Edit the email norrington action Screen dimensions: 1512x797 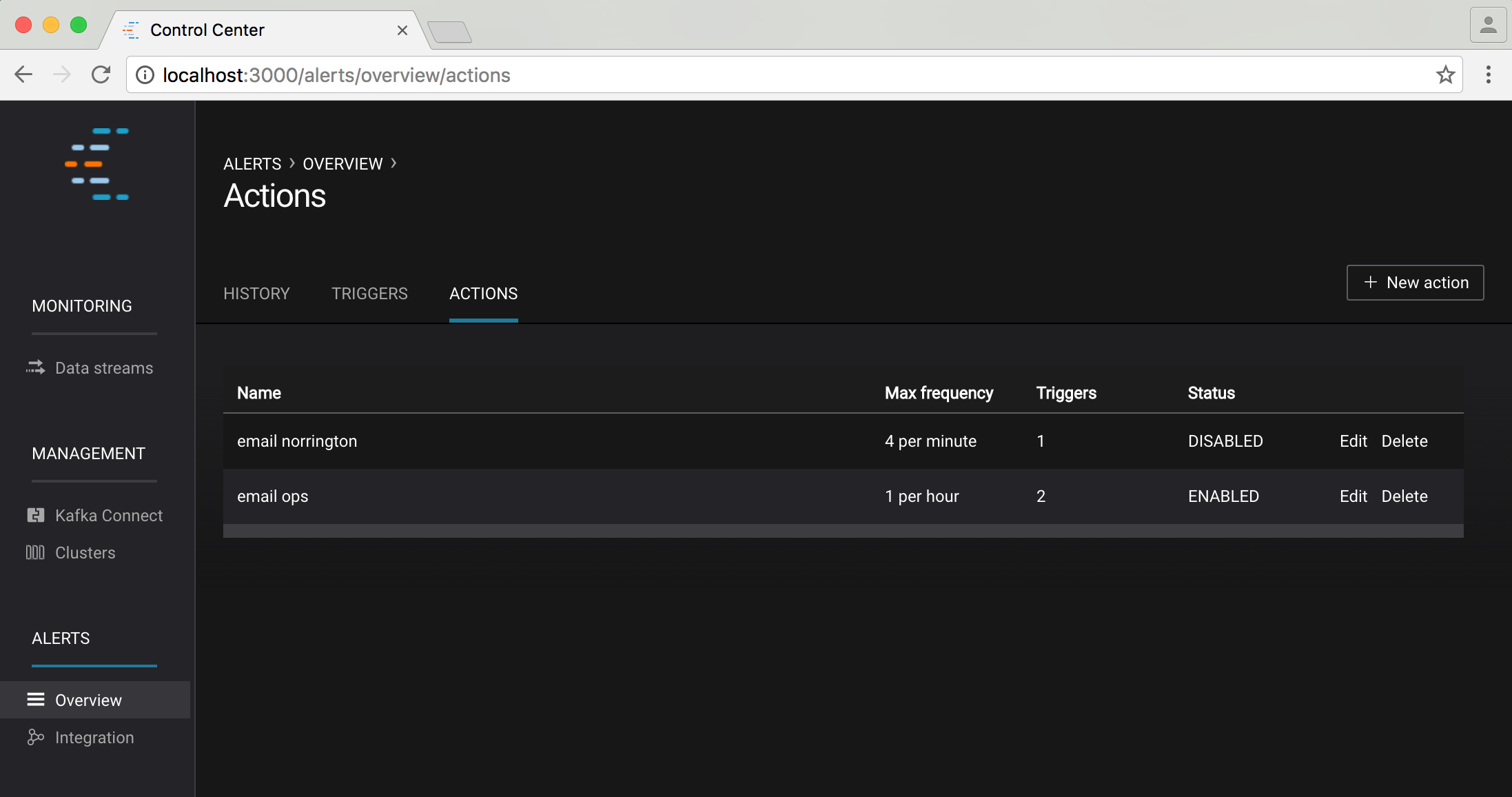(x=1353, y=441)
